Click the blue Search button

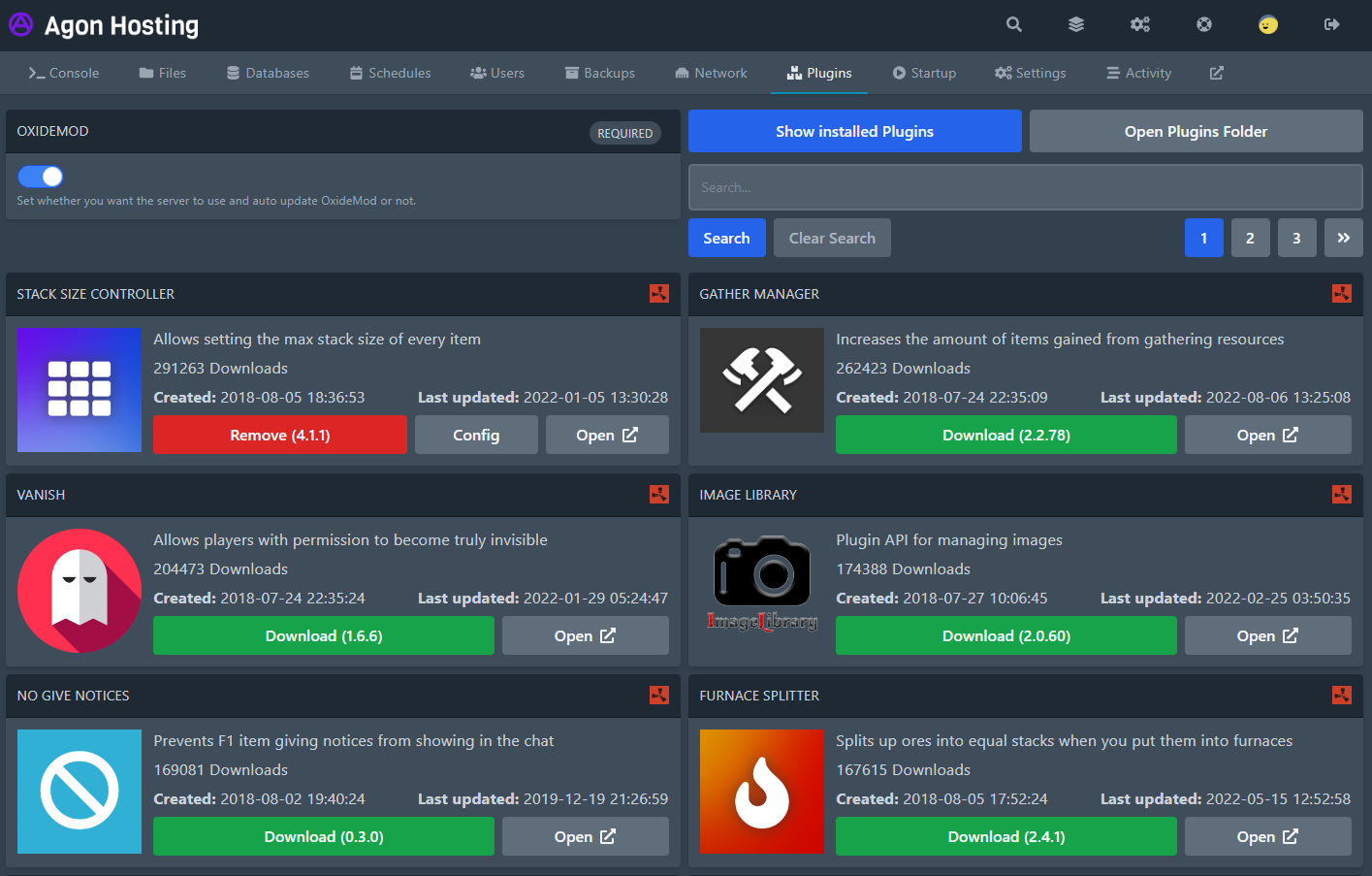(x=727, y=238)
